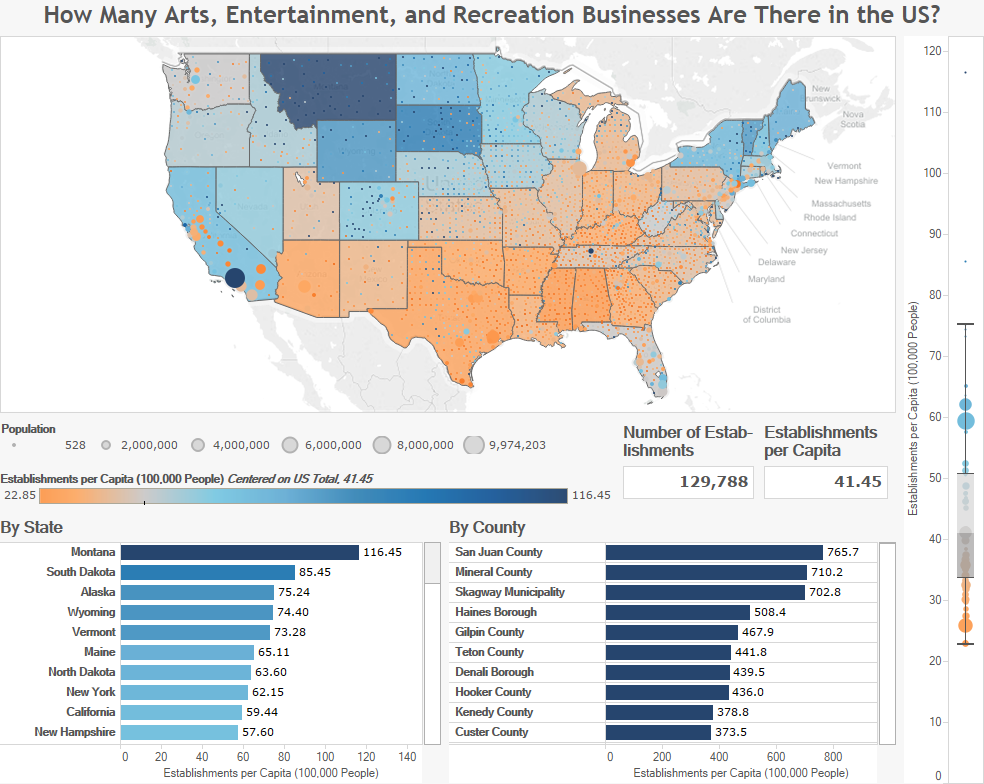The image size is (984, 784).
Task: Select the smallest population legend circle labeled 528
Action: 14,445
